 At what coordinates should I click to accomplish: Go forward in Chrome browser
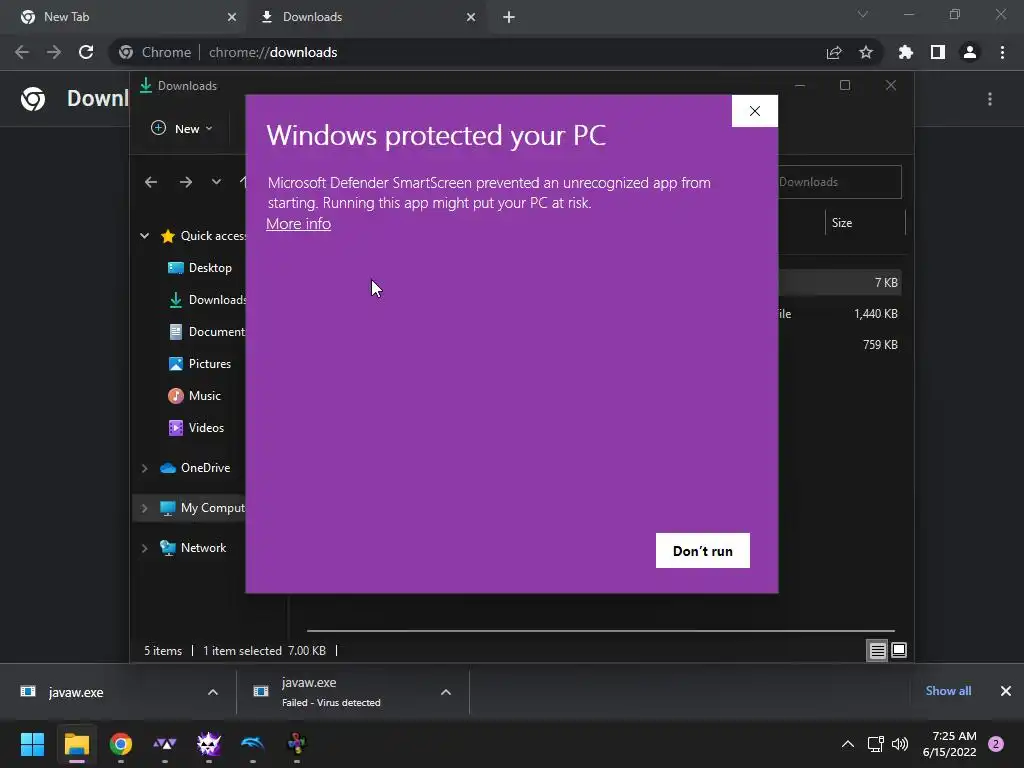pyautogui.click(x=54, y=52)
